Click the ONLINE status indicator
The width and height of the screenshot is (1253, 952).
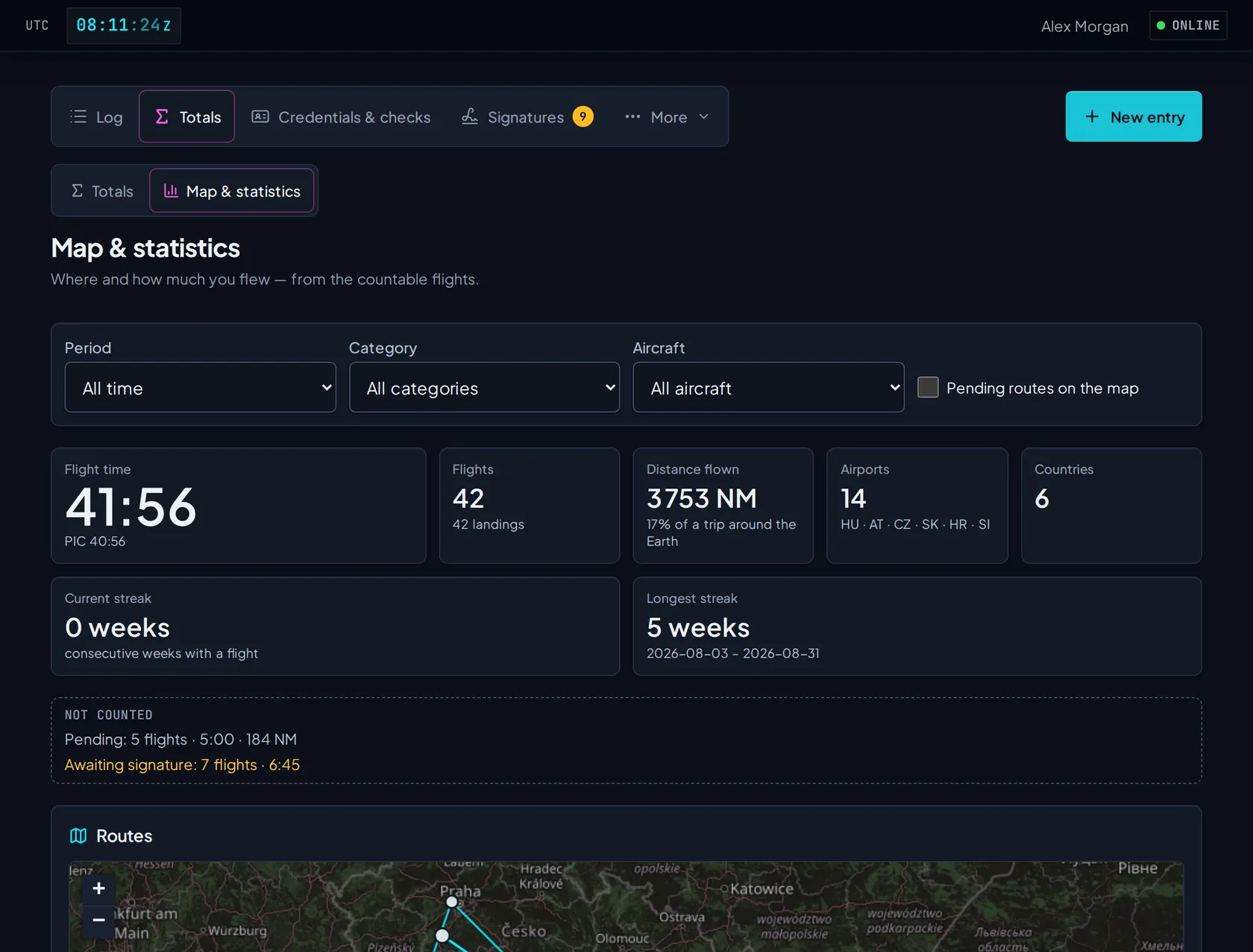coord(1188,25)
